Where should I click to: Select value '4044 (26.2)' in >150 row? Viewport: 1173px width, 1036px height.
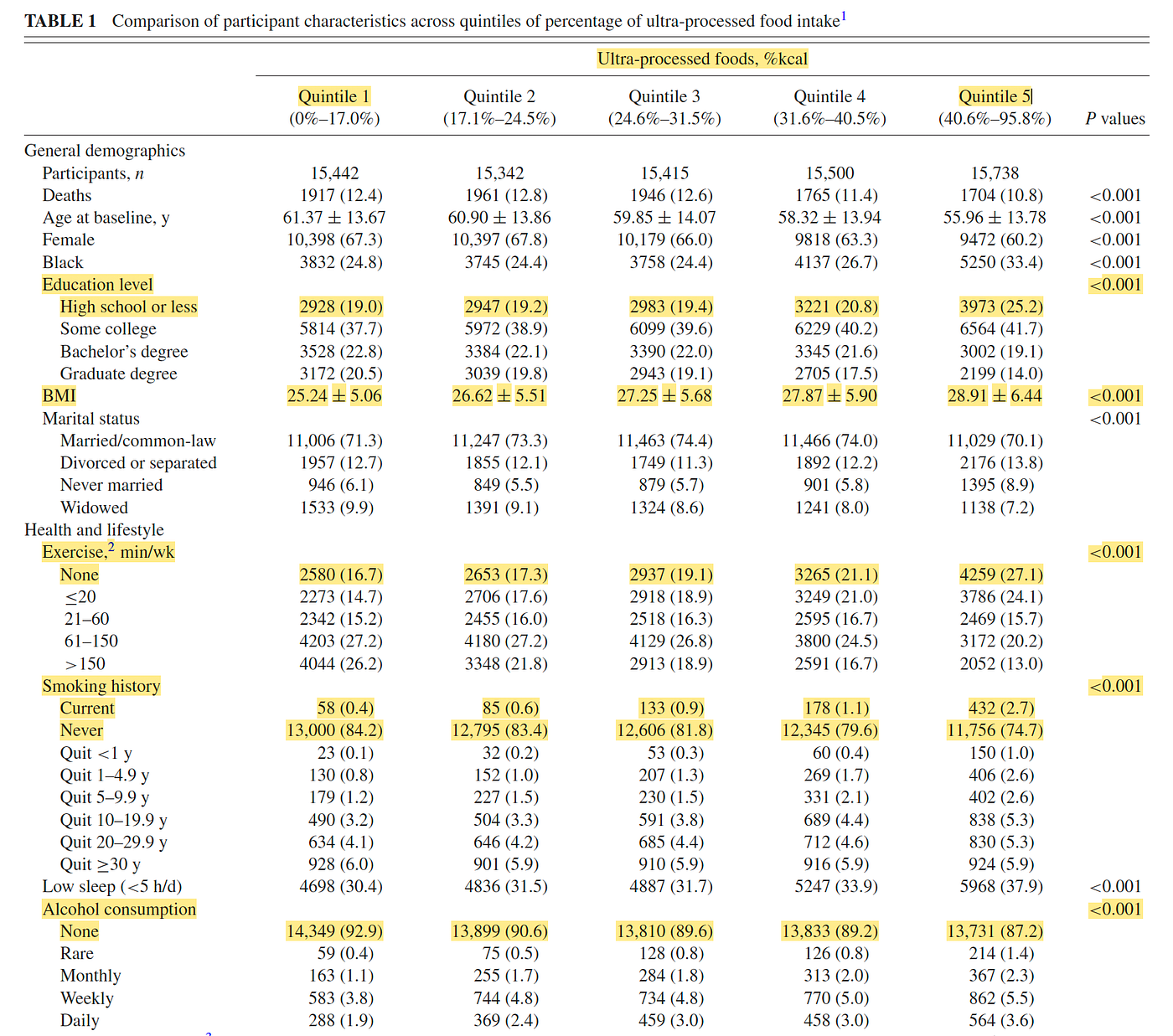coord(341,663)
